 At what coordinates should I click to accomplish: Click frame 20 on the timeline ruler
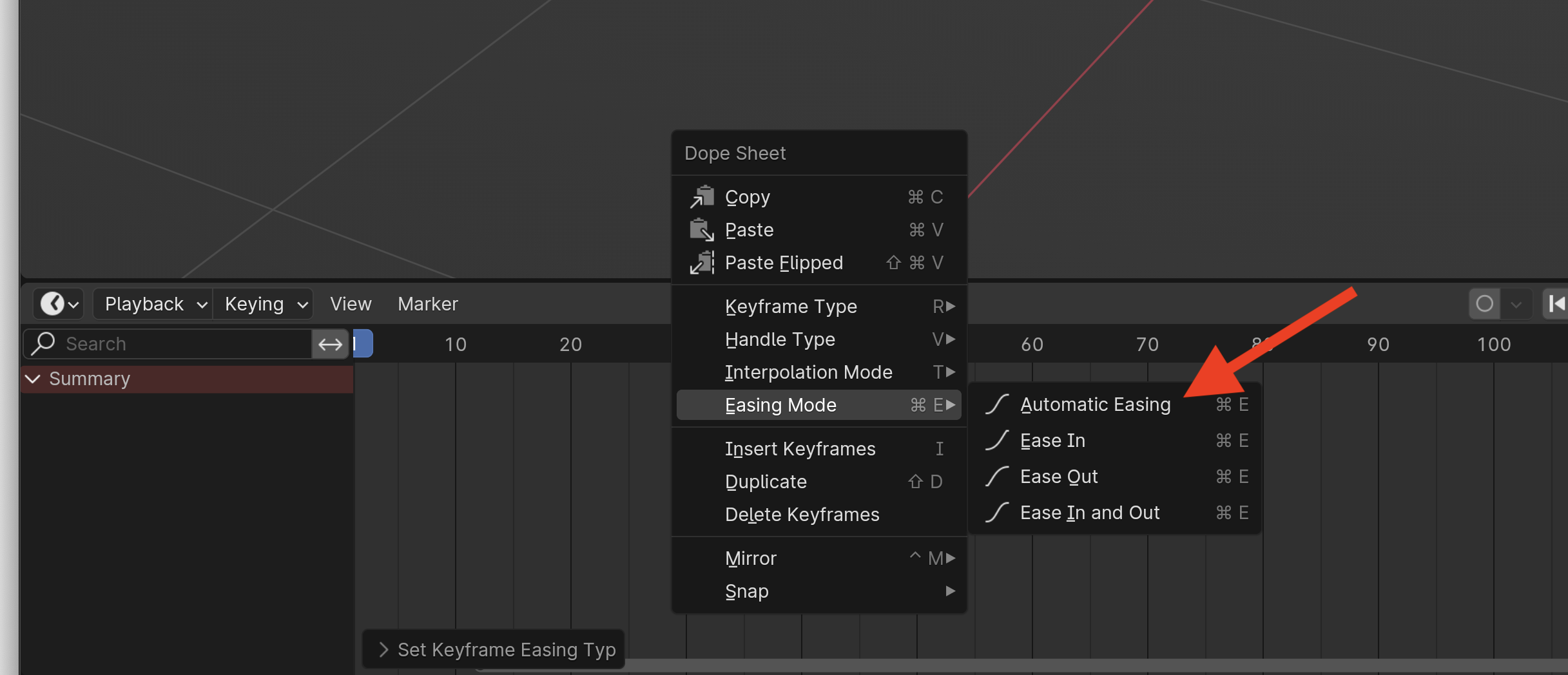tap(570, 345)
